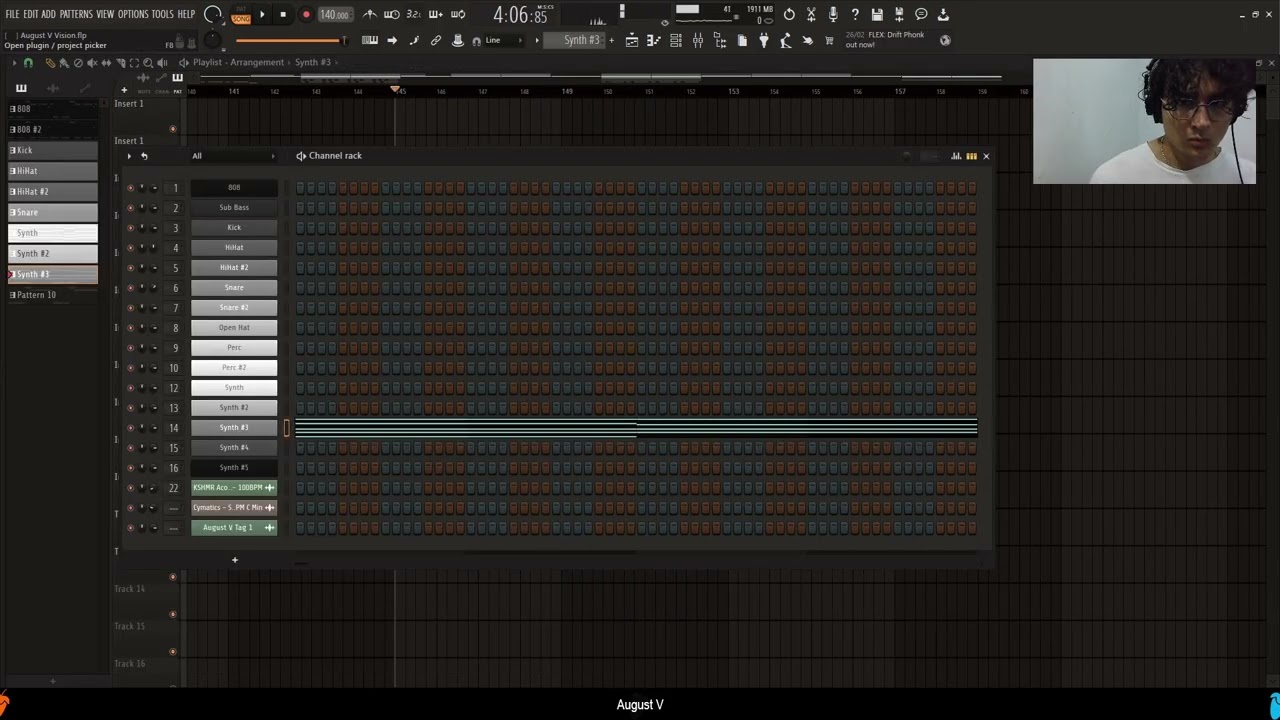Viewport: 1280px width, 720px height.
Task: Open the mixer view icon
Action: click(x=697, y=40)
